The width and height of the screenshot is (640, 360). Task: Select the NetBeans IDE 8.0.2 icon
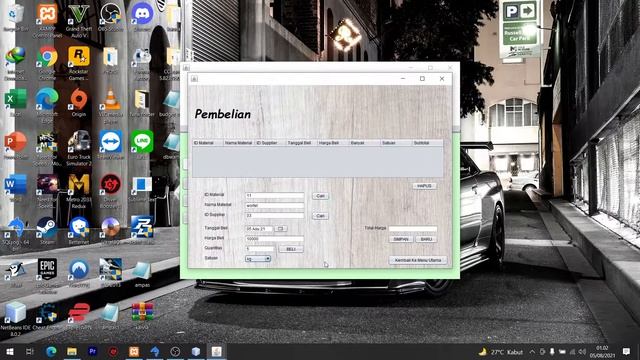pos(16,318)
